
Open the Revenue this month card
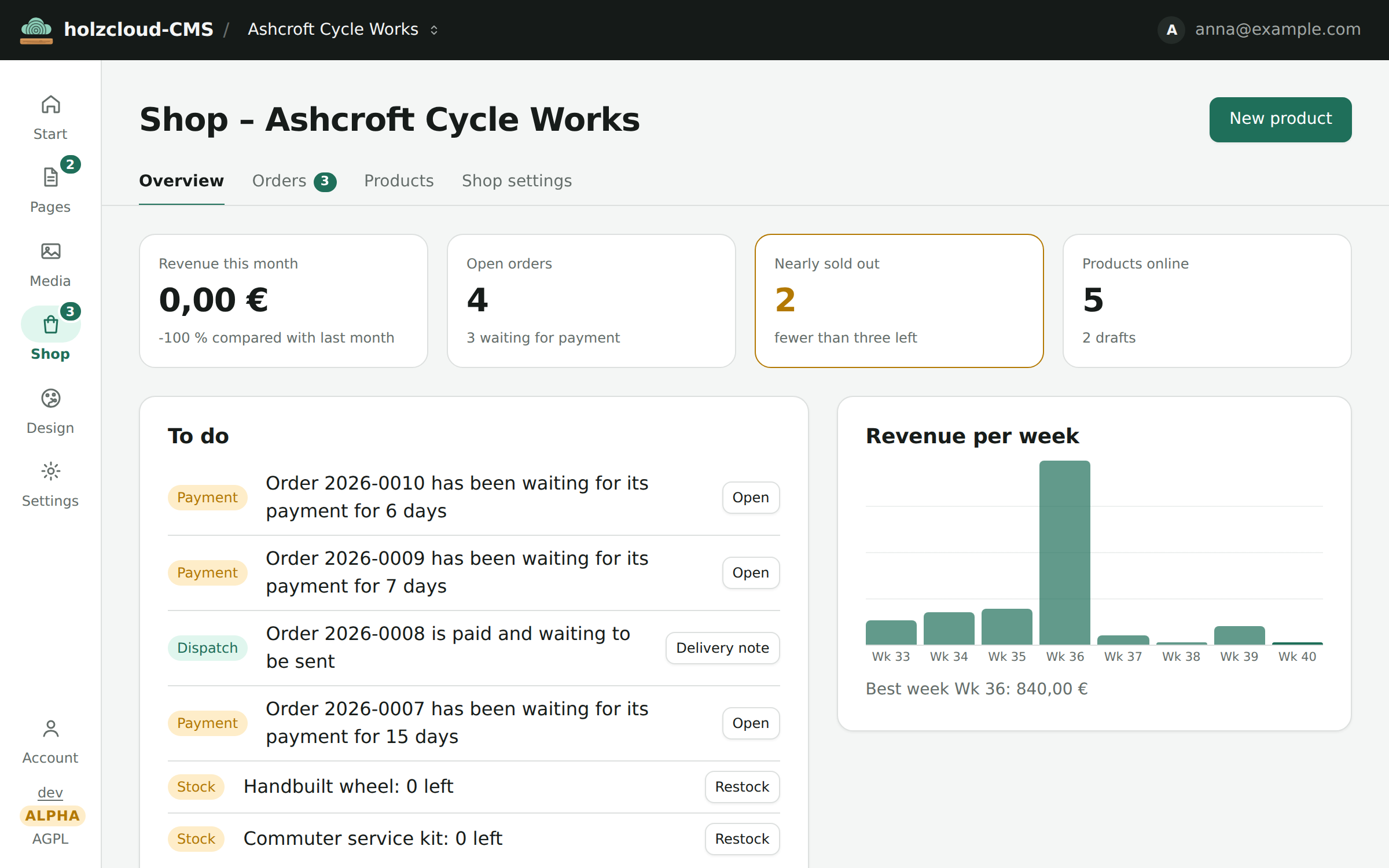click(284, 301)
